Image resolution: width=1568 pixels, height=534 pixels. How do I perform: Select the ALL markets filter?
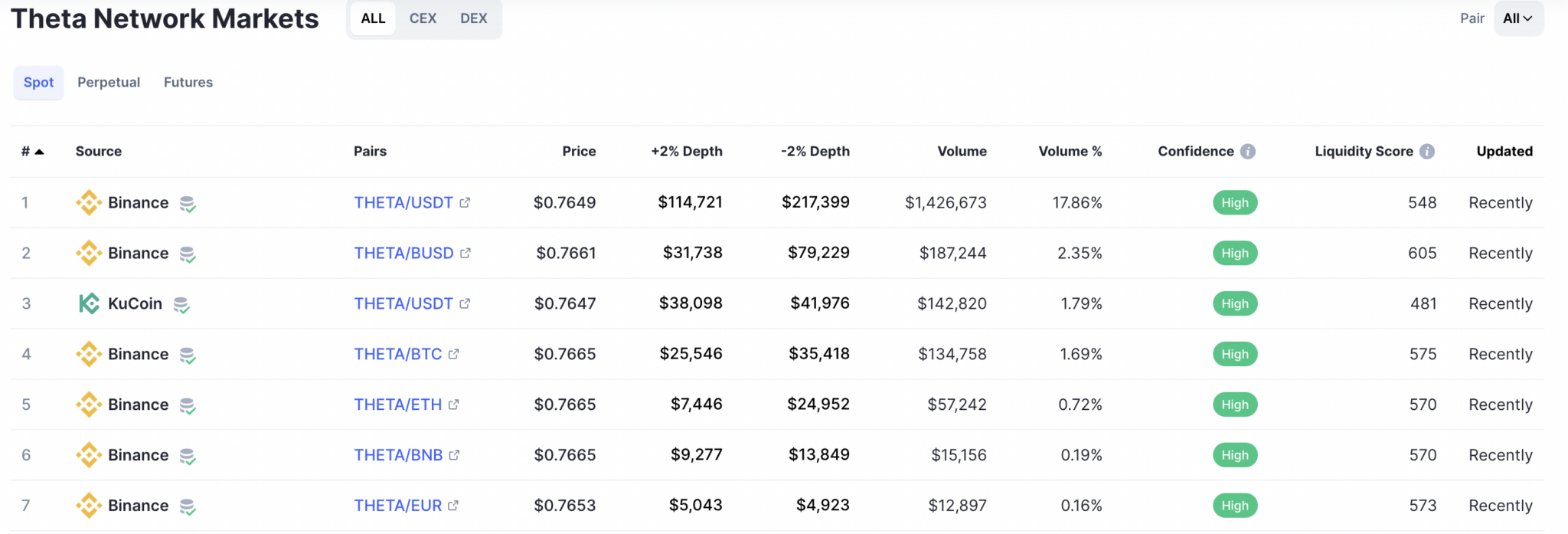(373, 18)
